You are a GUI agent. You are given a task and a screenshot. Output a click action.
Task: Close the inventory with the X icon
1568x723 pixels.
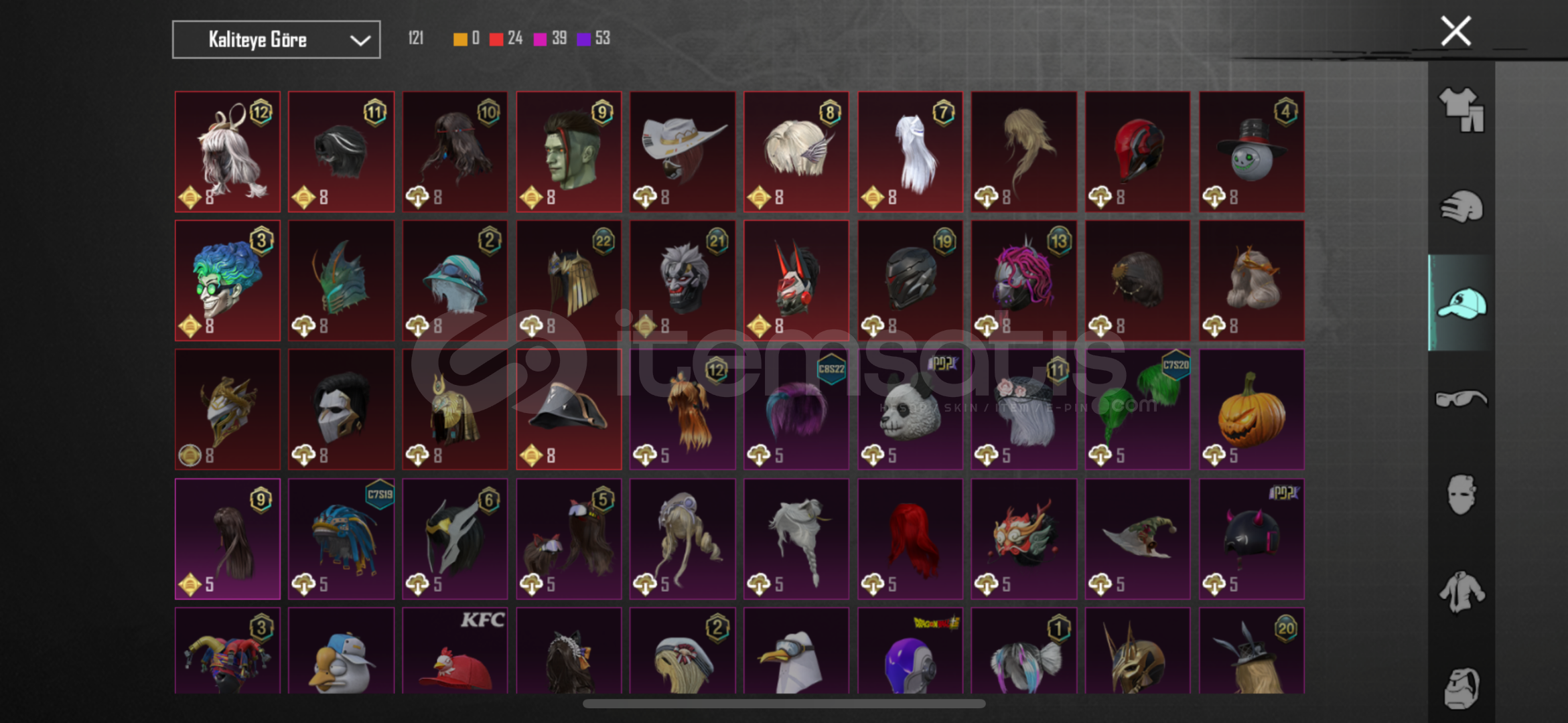pos(1456,31)
